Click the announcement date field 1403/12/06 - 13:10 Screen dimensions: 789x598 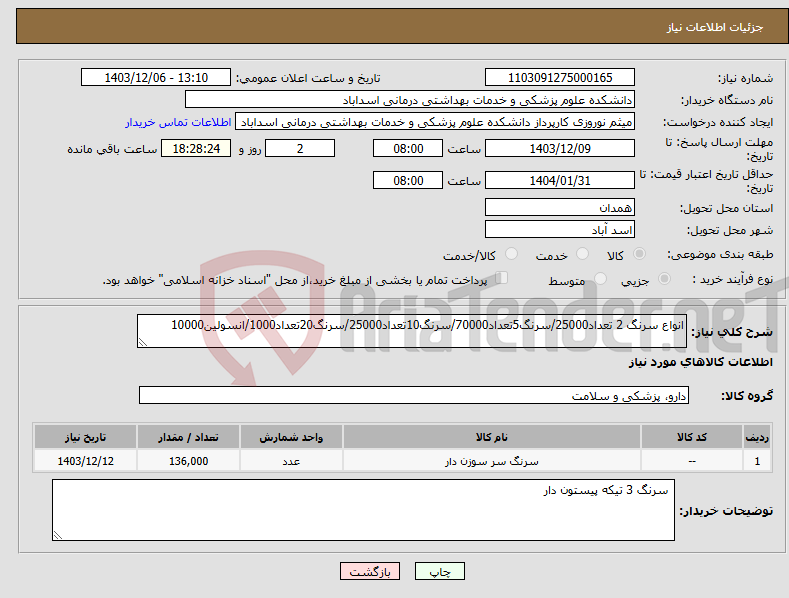click(x=155, y=78)
